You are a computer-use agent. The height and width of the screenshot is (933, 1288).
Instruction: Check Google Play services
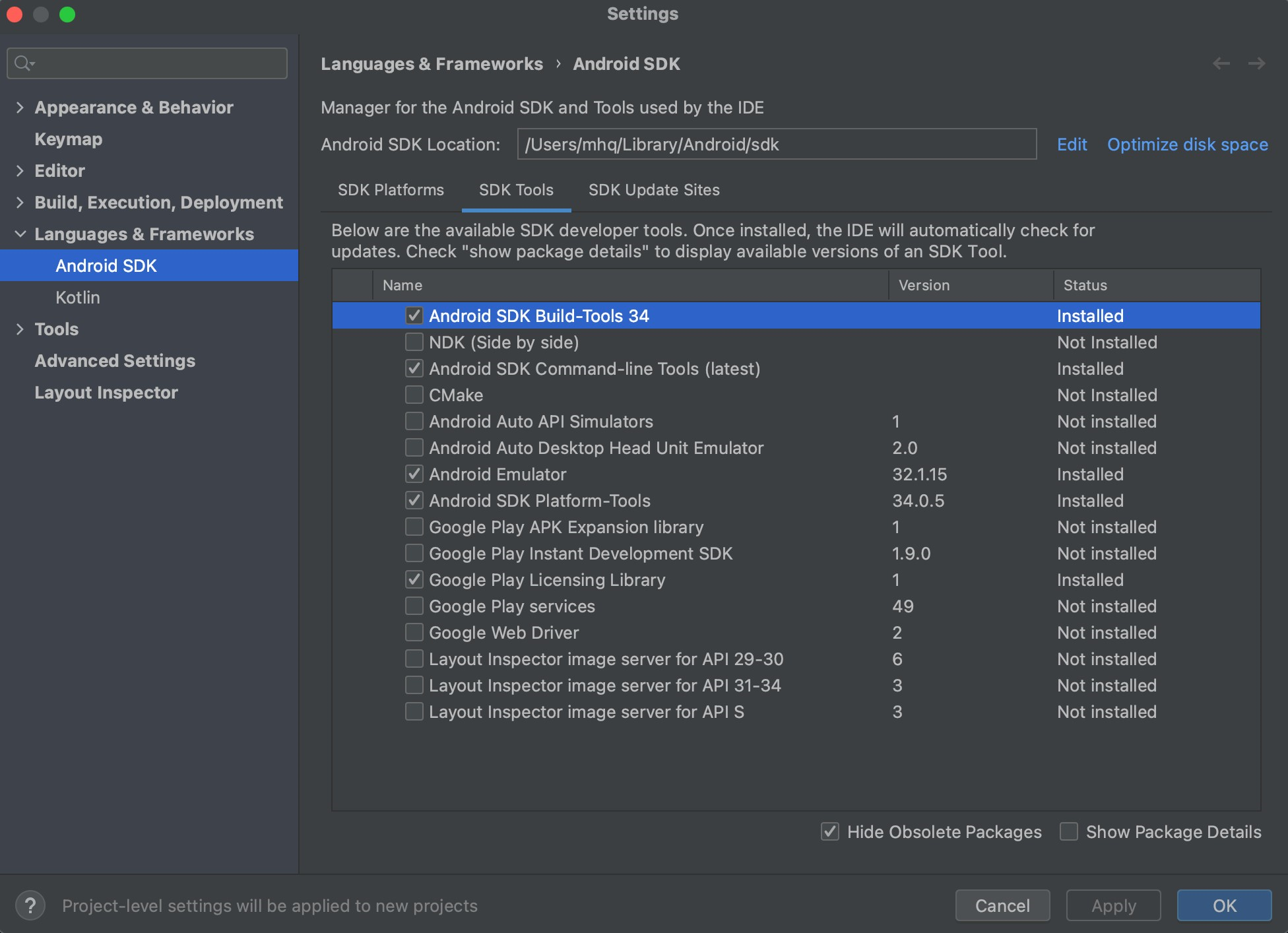414,606
